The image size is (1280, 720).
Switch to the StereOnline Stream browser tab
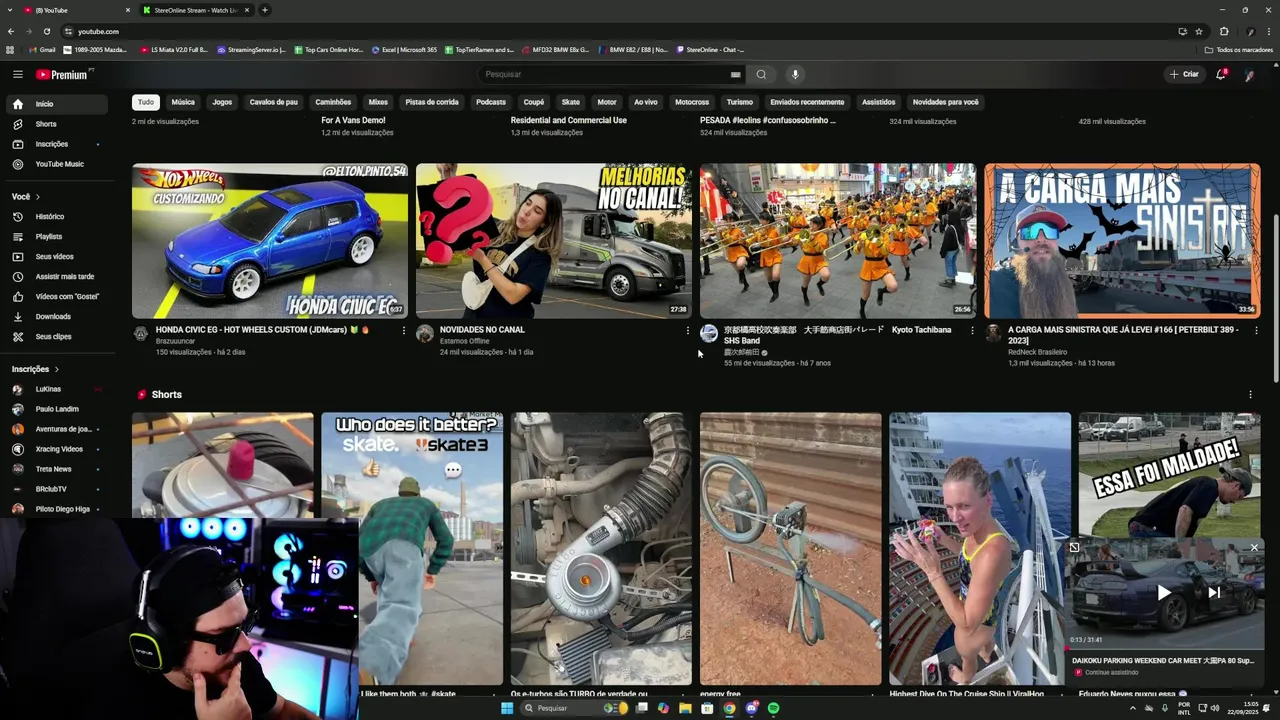(196, 10)
